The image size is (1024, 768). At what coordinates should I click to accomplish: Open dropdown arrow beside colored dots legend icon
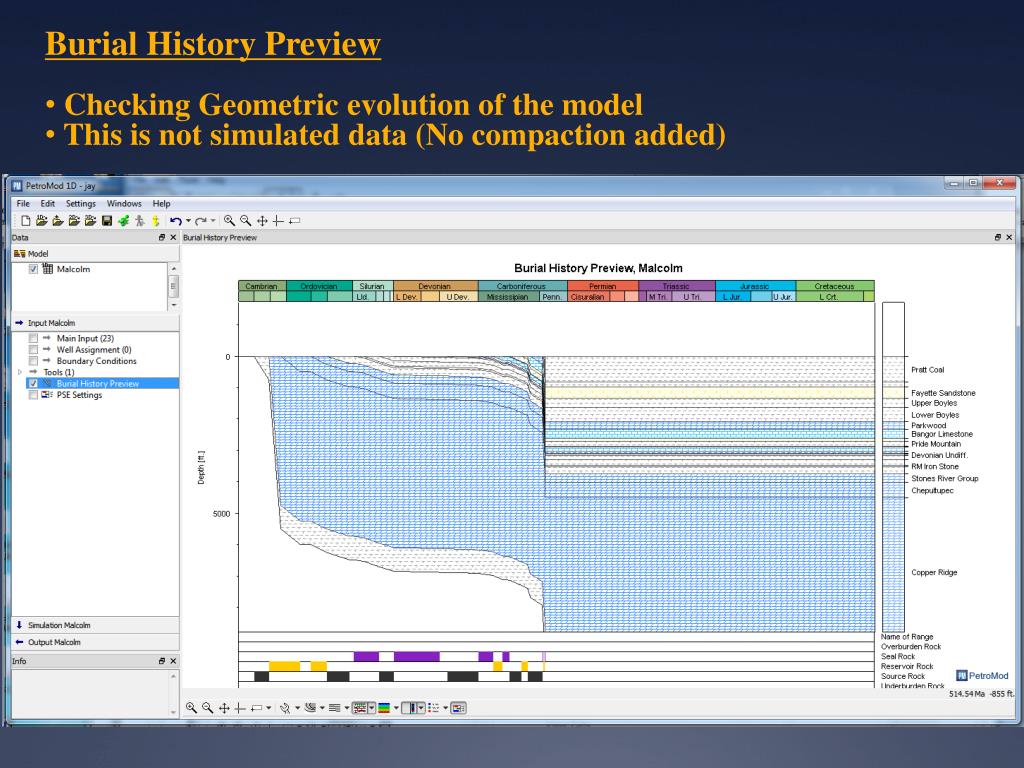click(x=445, y=708)
